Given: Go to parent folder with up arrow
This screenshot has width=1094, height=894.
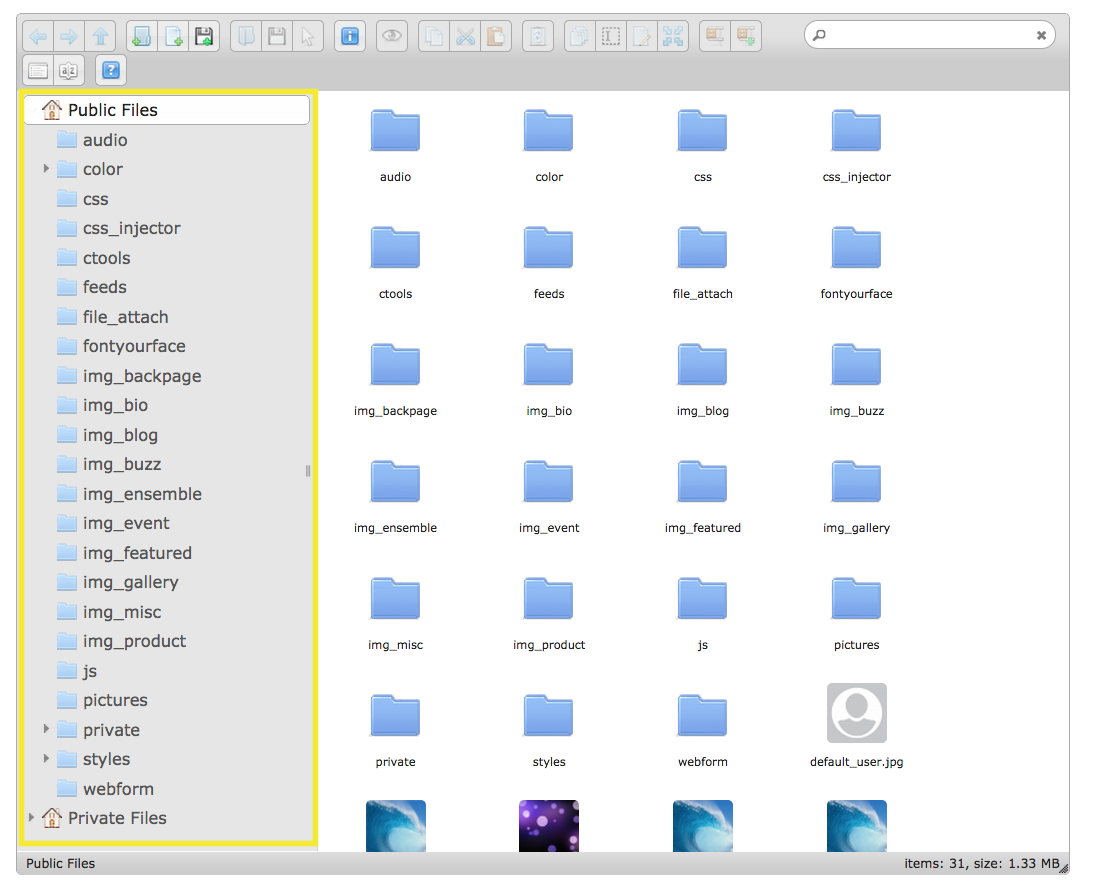Looking at the screenshot, I should (100, 36).
